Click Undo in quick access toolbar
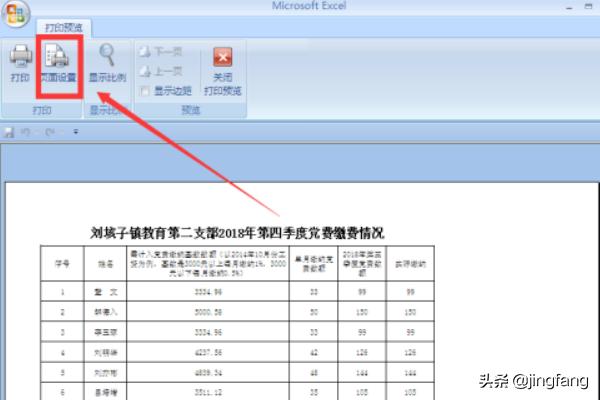The width and height of the screenshot is (600, 400). pyautogui.click(x=23, y=132)
